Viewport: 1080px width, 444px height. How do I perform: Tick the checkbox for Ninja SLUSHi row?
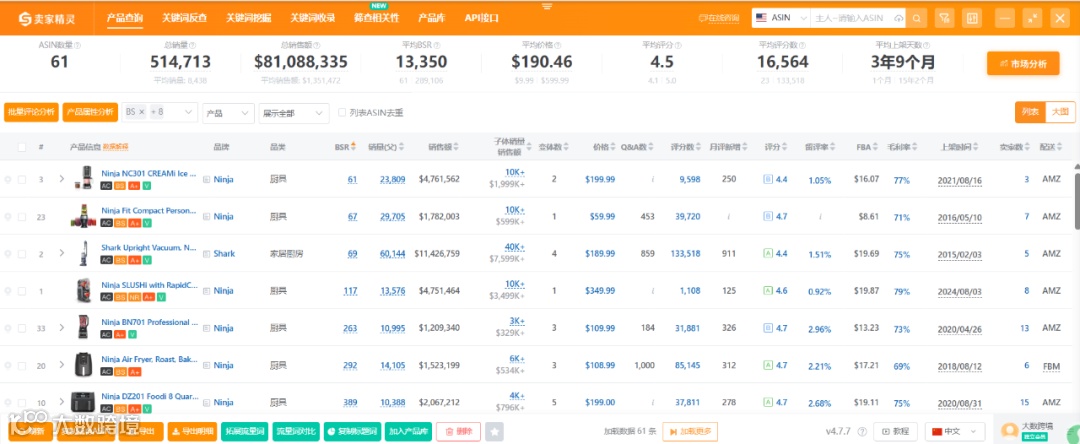click(22, 291)
